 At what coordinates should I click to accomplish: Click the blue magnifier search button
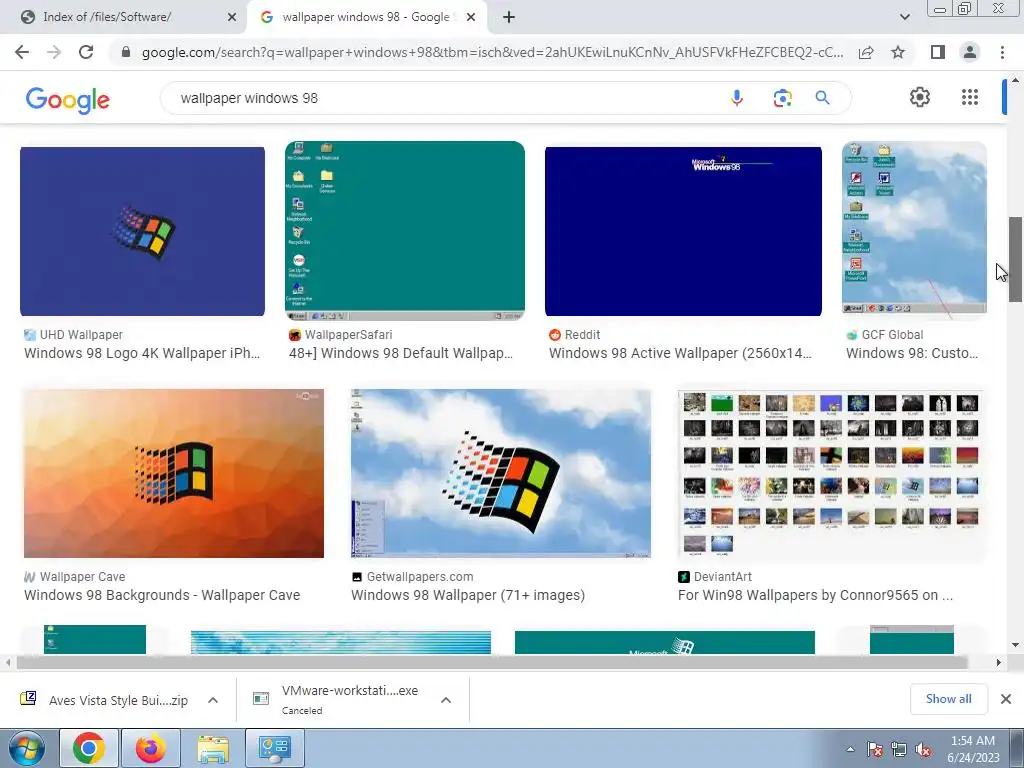(822, 98)
